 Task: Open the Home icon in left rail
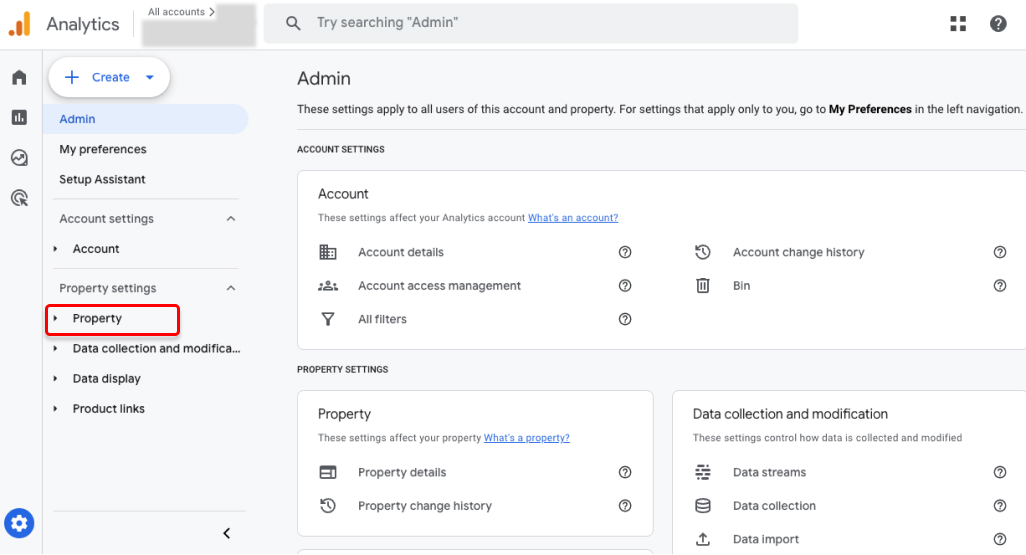pos(19,78)
